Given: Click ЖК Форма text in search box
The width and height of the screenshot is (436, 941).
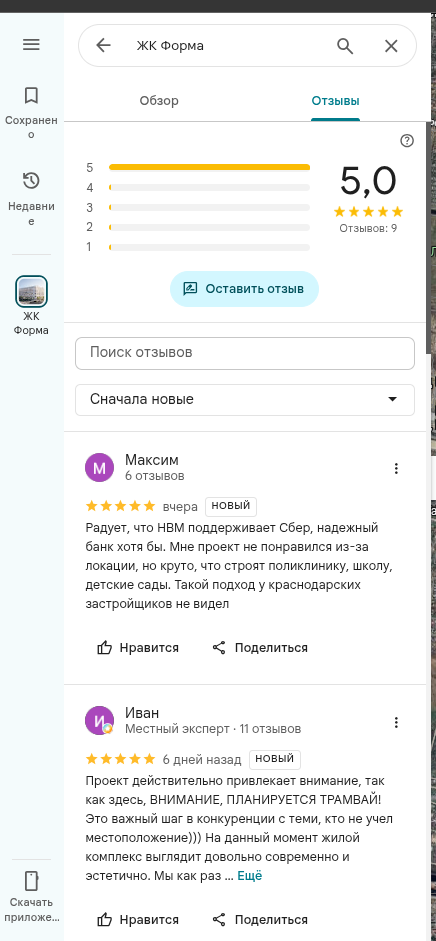Looking at the screenshot, I should click(170, 46).
